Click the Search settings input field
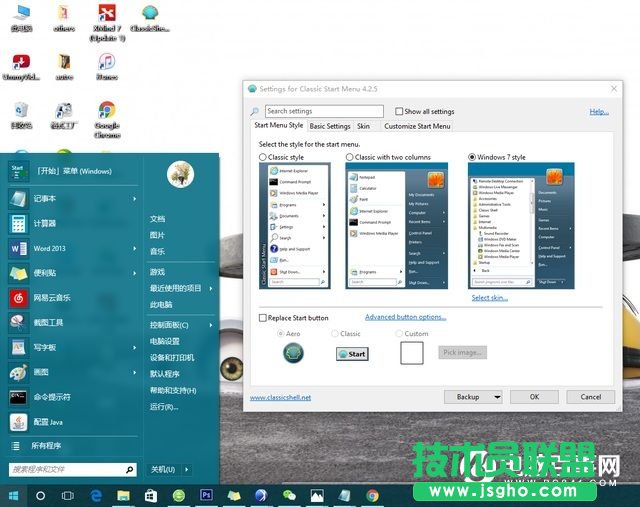 pos(324,111)
